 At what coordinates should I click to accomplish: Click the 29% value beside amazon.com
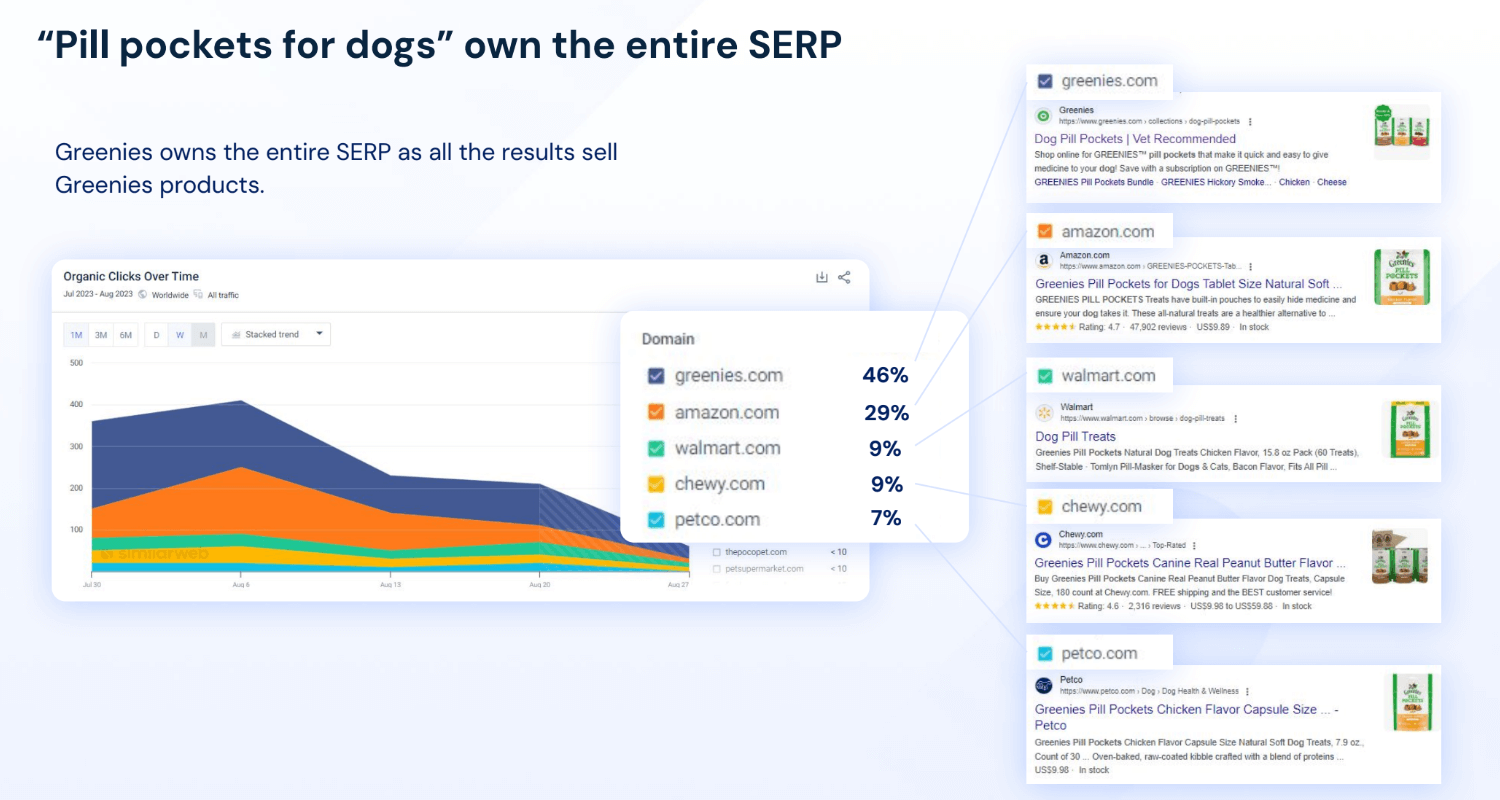click(x=886, y=412)
